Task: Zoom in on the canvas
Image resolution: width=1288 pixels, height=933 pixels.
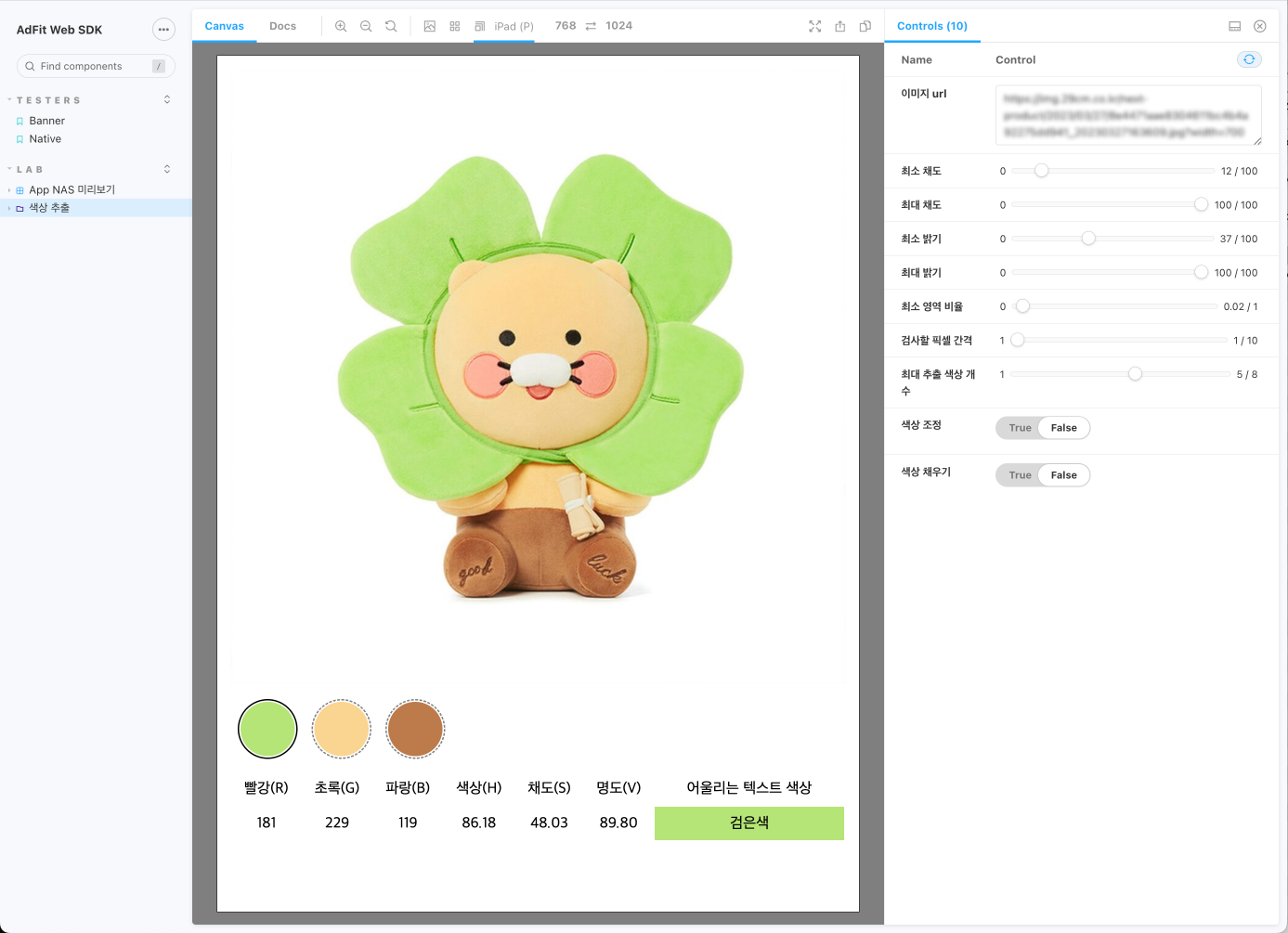Action: click(x=341, y=26)
